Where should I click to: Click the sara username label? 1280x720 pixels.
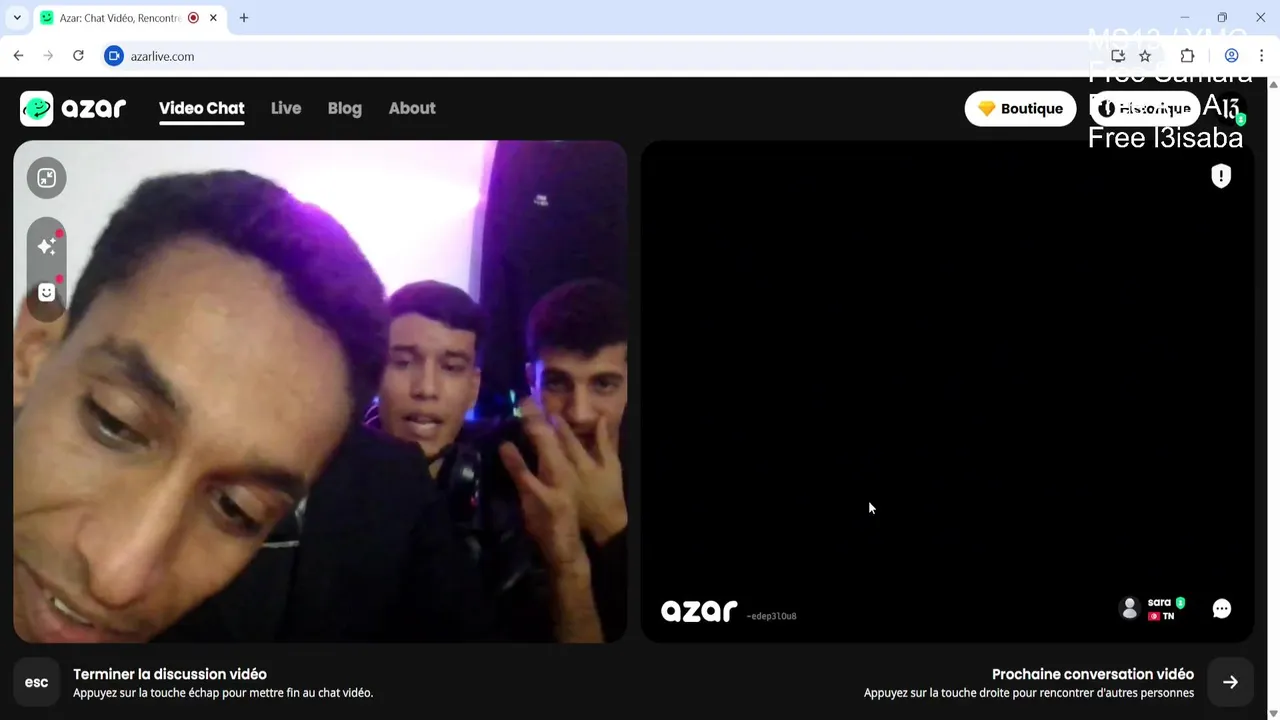[1159, 603]
